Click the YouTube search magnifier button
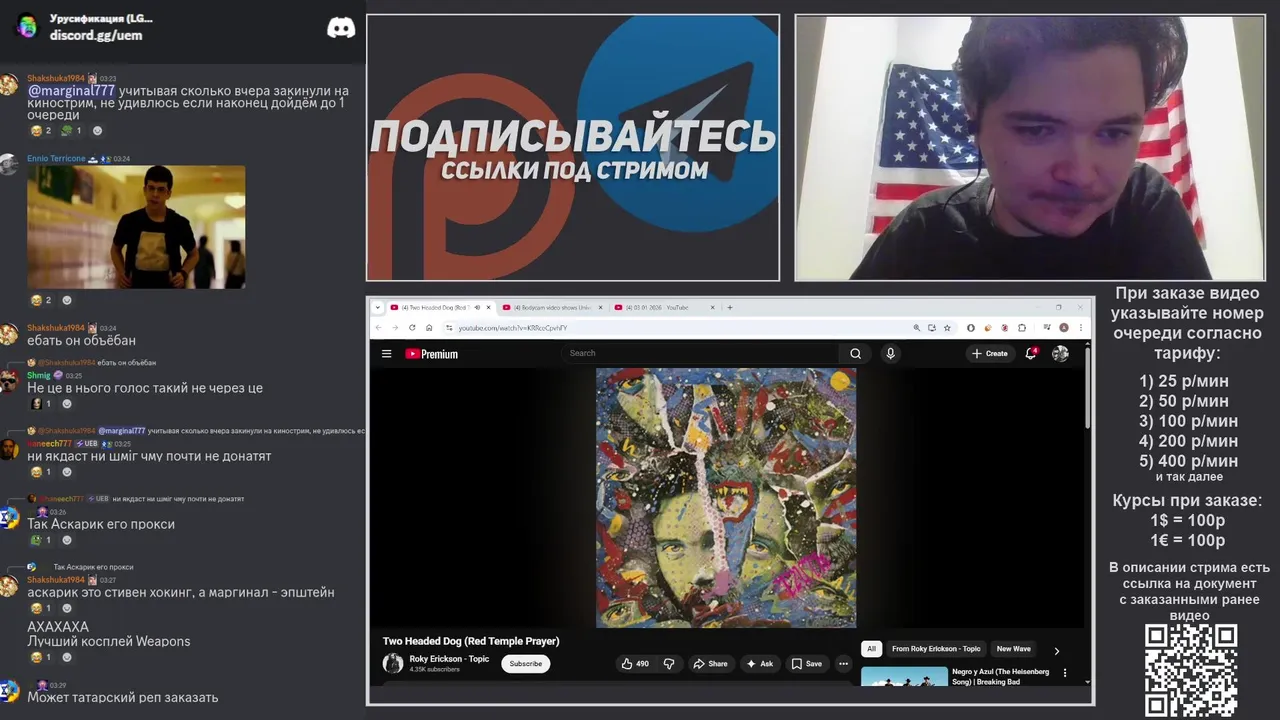 click(x=855, y=353)
